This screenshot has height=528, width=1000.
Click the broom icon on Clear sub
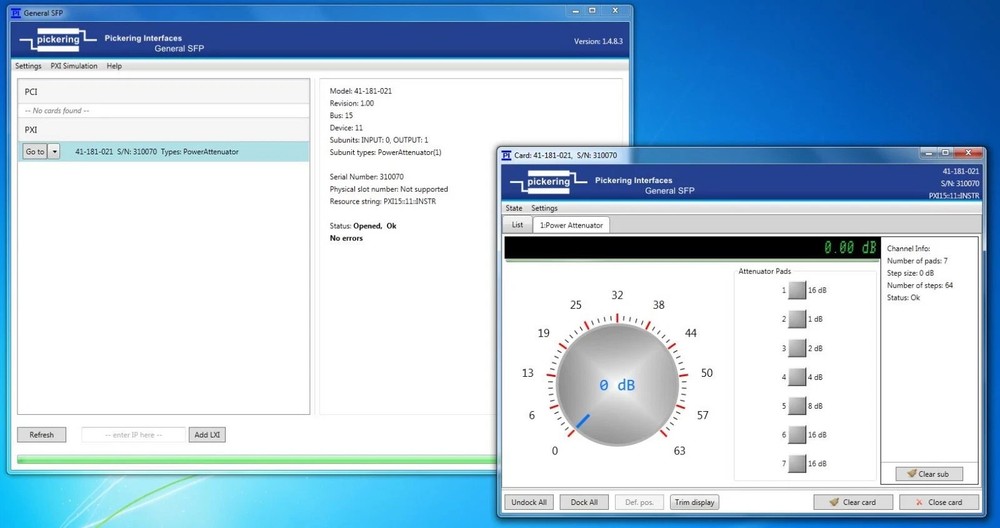[x=912, y=474]
